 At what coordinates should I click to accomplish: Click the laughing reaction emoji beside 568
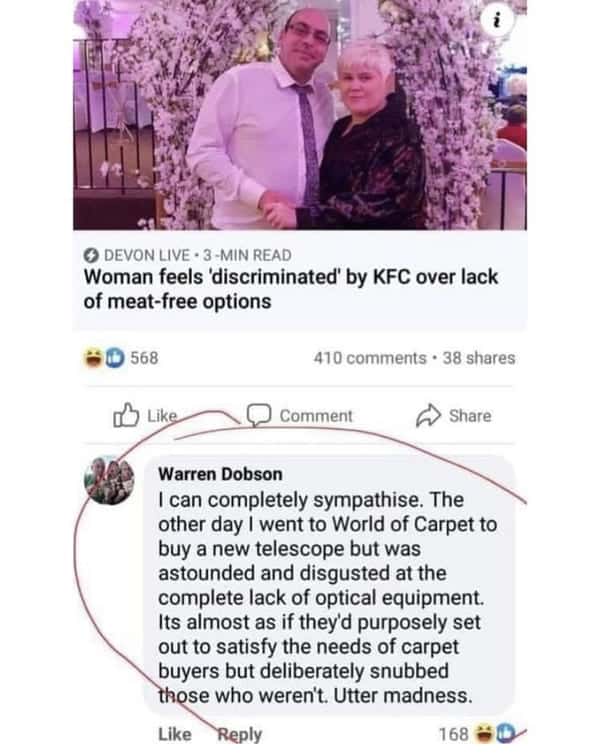94,358
